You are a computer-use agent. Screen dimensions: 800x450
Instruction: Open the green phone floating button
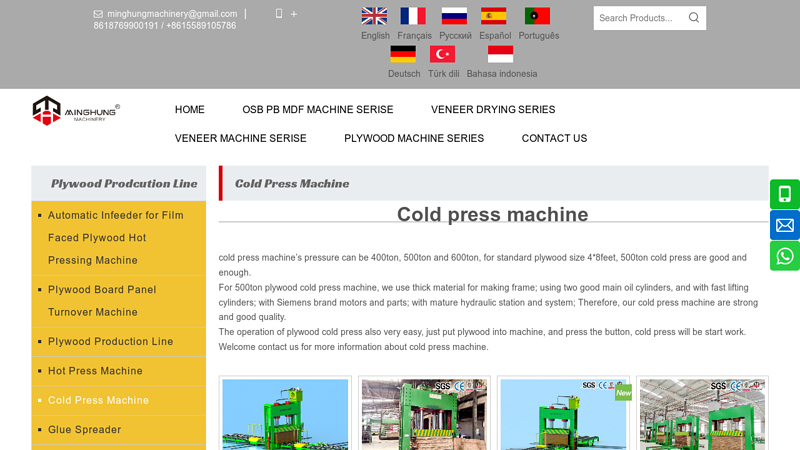785,194
